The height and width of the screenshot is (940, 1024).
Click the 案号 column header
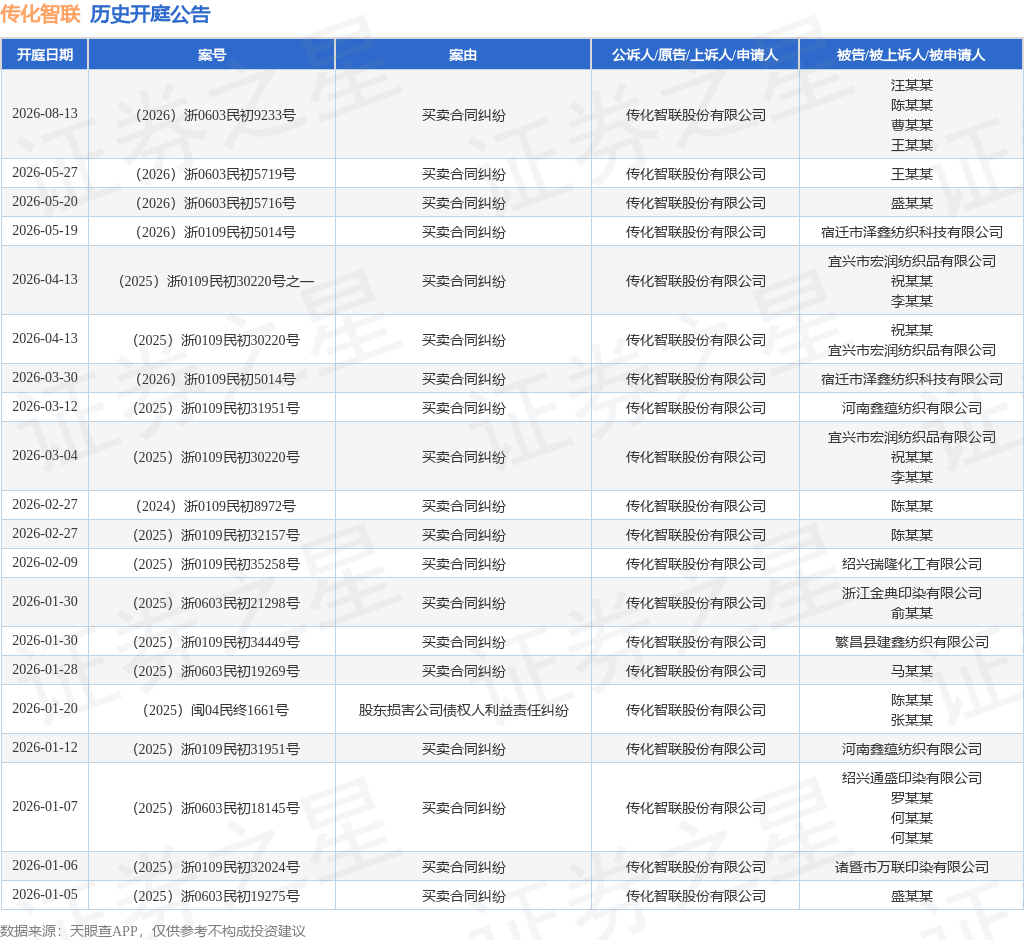click(212, 55)
